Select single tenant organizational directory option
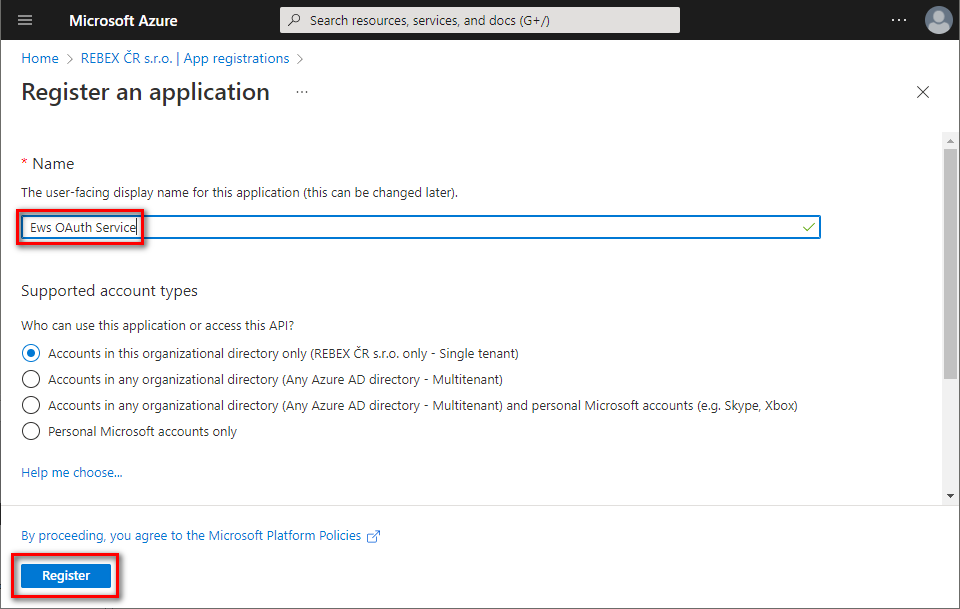 click(x=31, y=353)
